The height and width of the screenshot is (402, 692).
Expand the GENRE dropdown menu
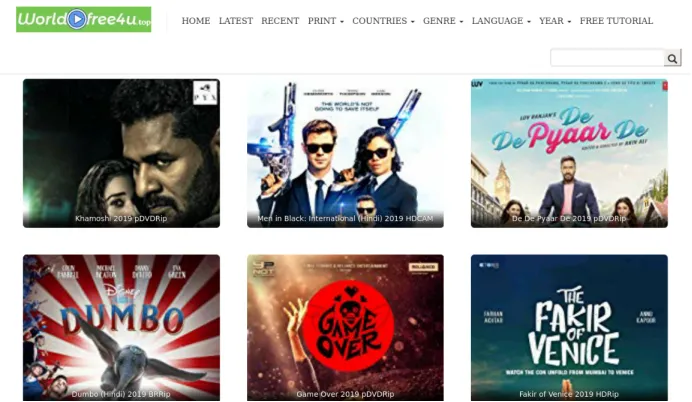pyautogui.click(x=443, y=21)
